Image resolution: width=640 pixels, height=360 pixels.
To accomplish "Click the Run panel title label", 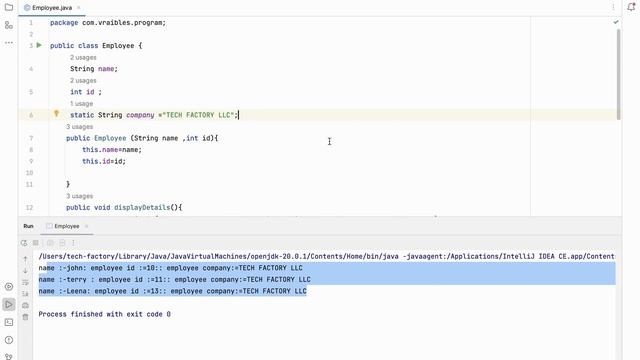I will pos(28,226).
